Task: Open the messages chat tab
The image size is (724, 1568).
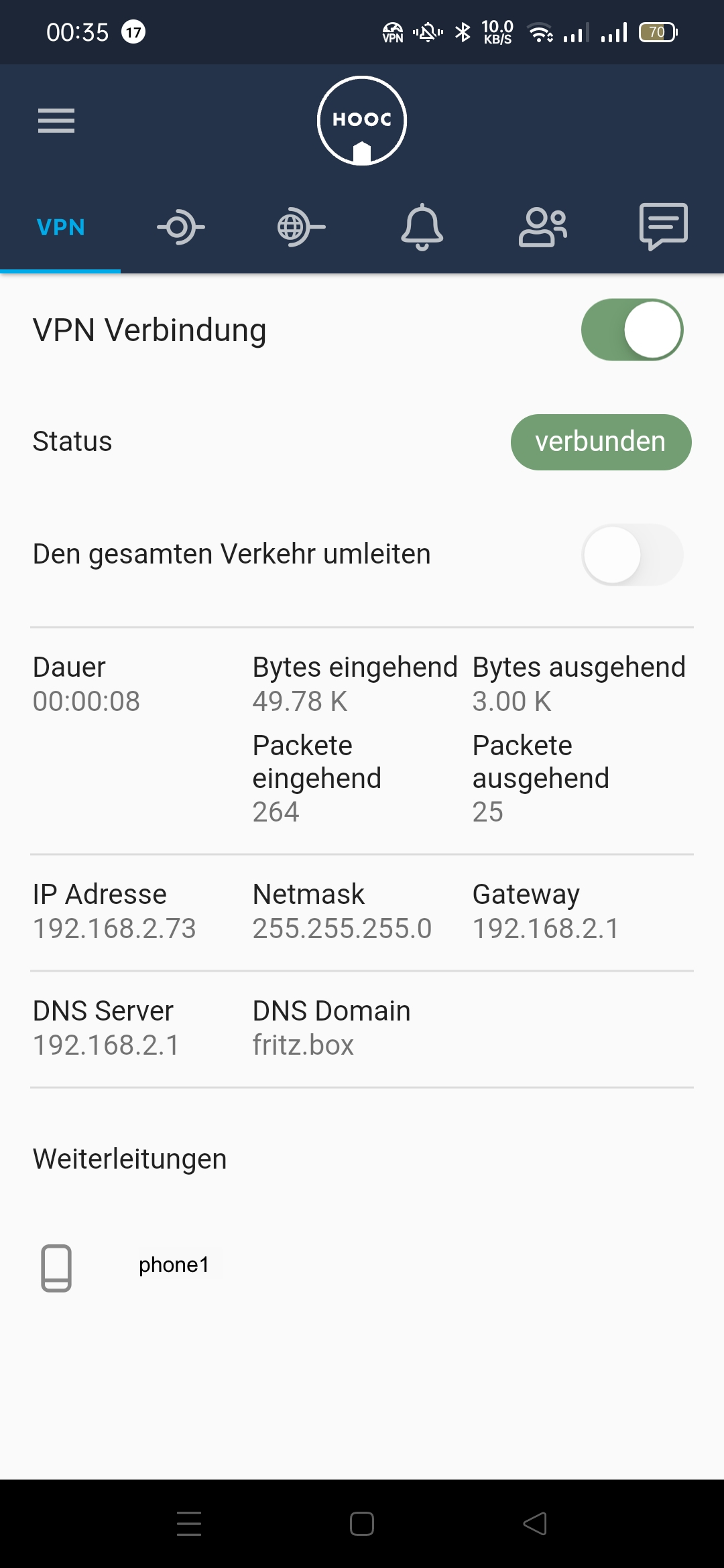Action: (x=663, y=226)
